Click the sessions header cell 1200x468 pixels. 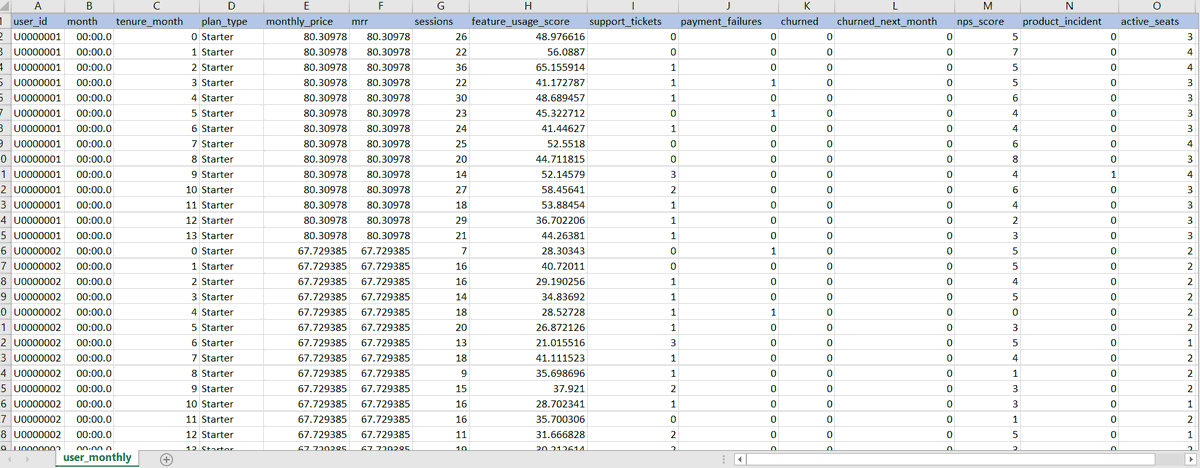pos(439,21)
